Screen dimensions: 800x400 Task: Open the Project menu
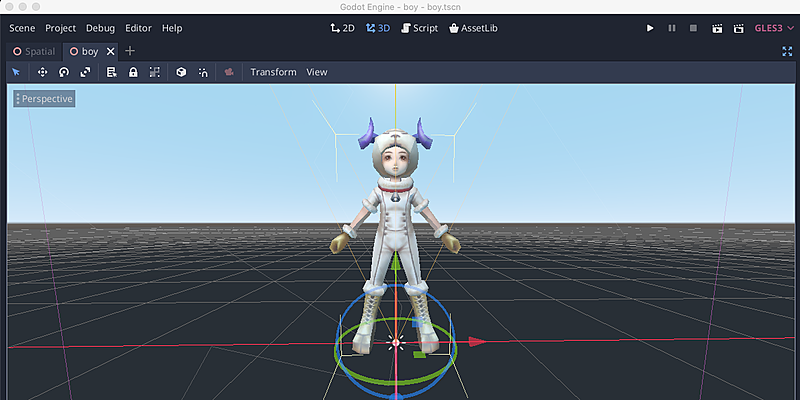click(60, 29)
